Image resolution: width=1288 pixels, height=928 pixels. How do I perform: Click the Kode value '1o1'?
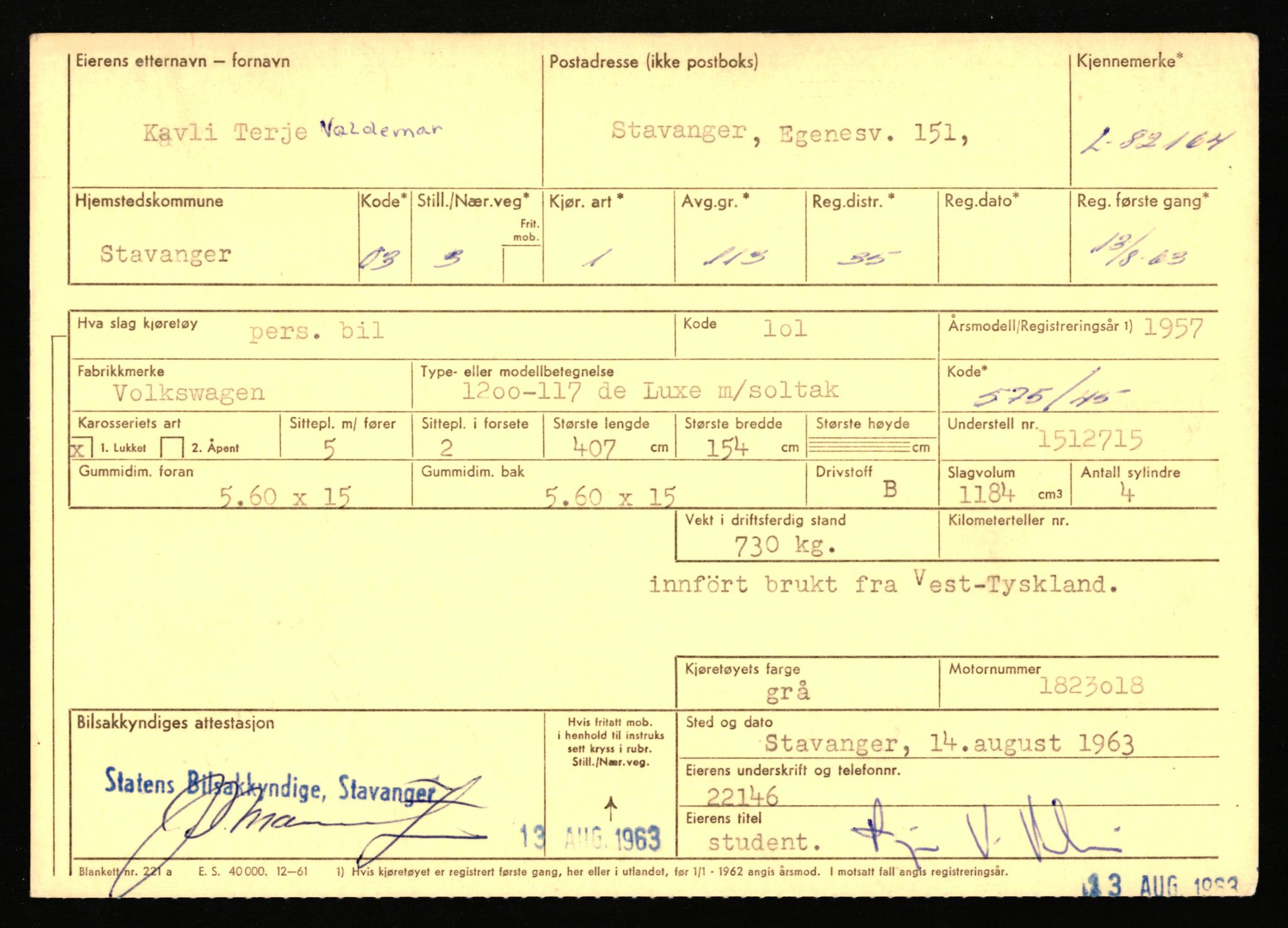click(x=785, y=328)
